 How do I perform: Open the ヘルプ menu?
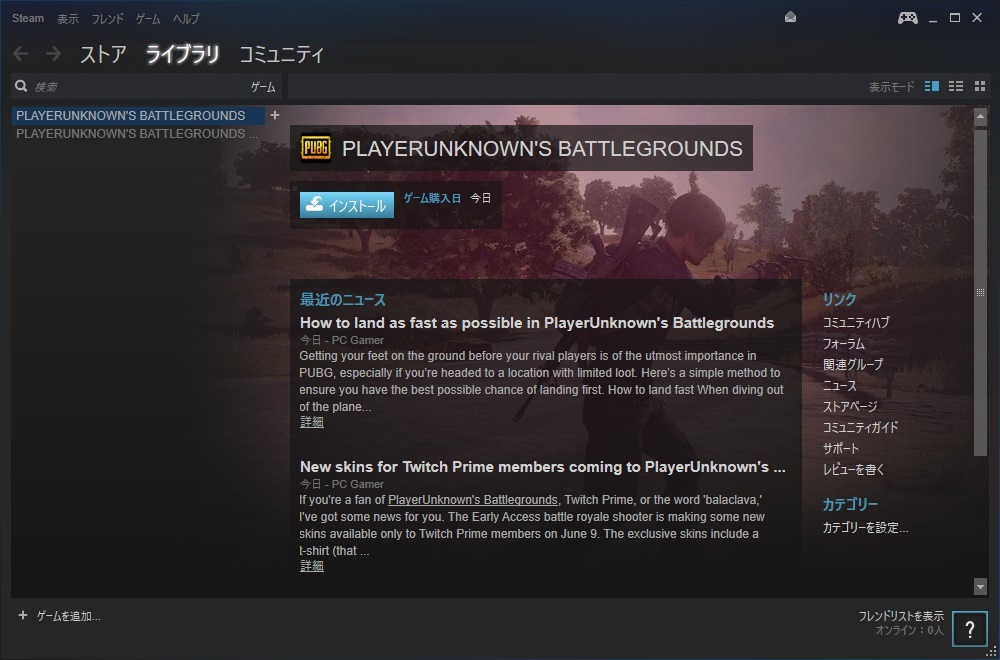point(186,18)
